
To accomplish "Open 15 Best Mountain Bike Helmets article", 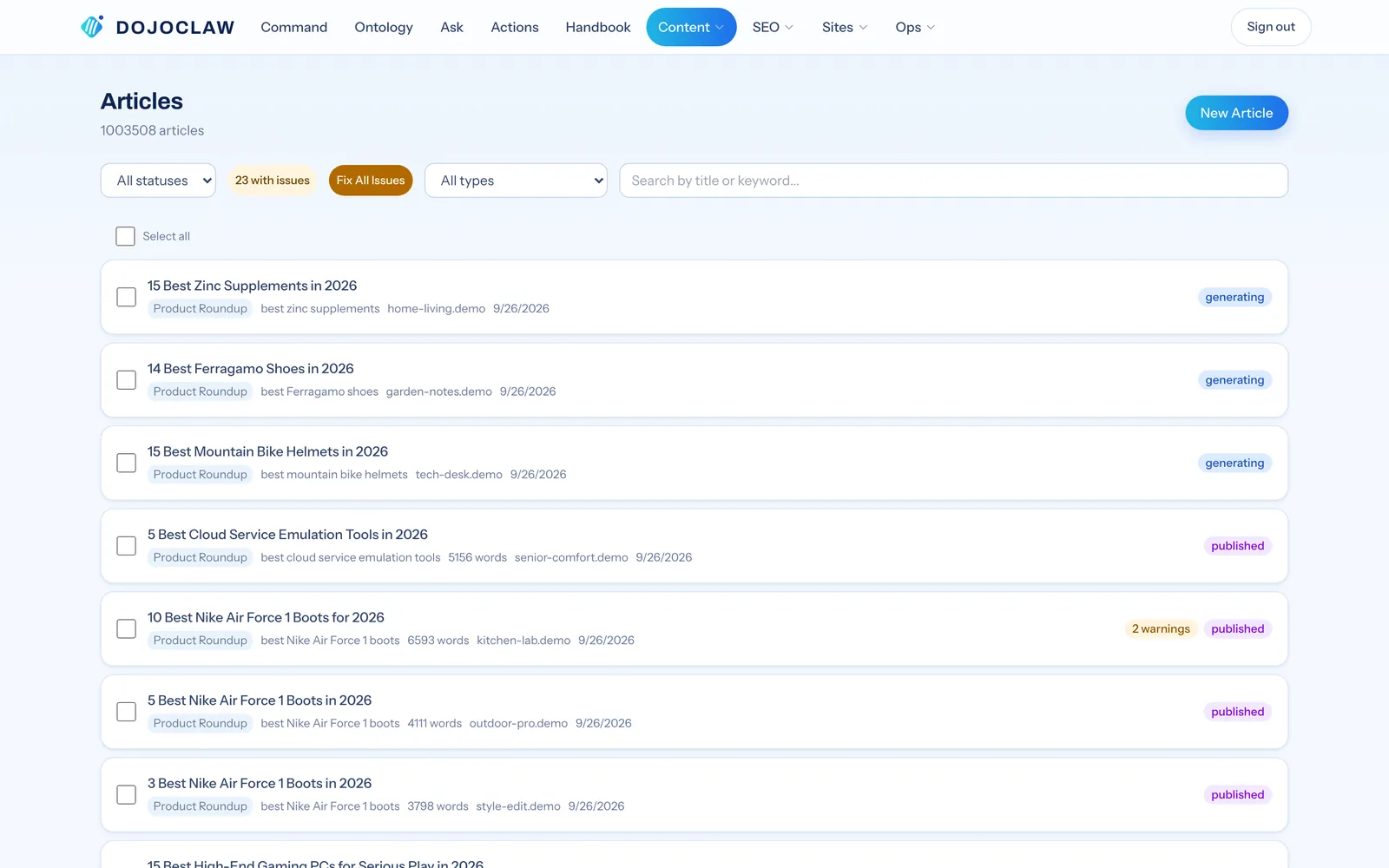I will (267, 451).
